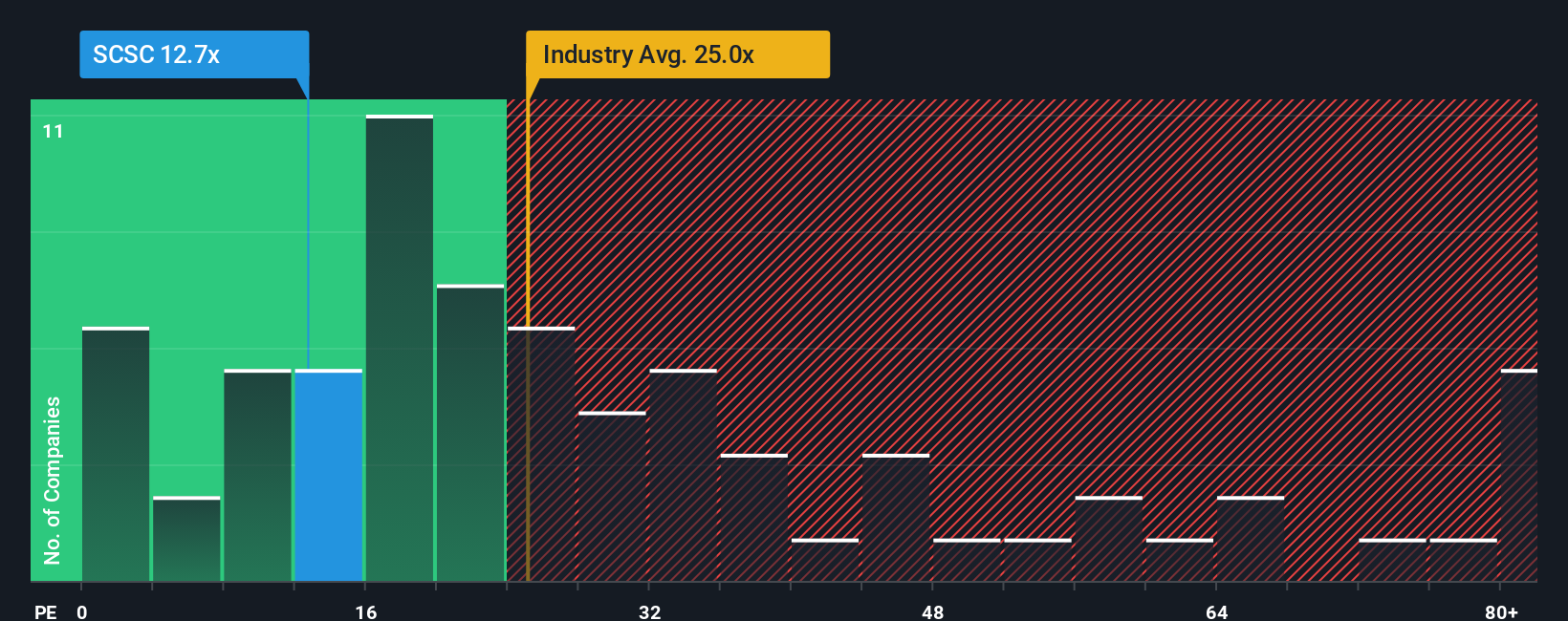Click the x-axis label 48
Screen dimensions: 1568x621
(933, 611)
